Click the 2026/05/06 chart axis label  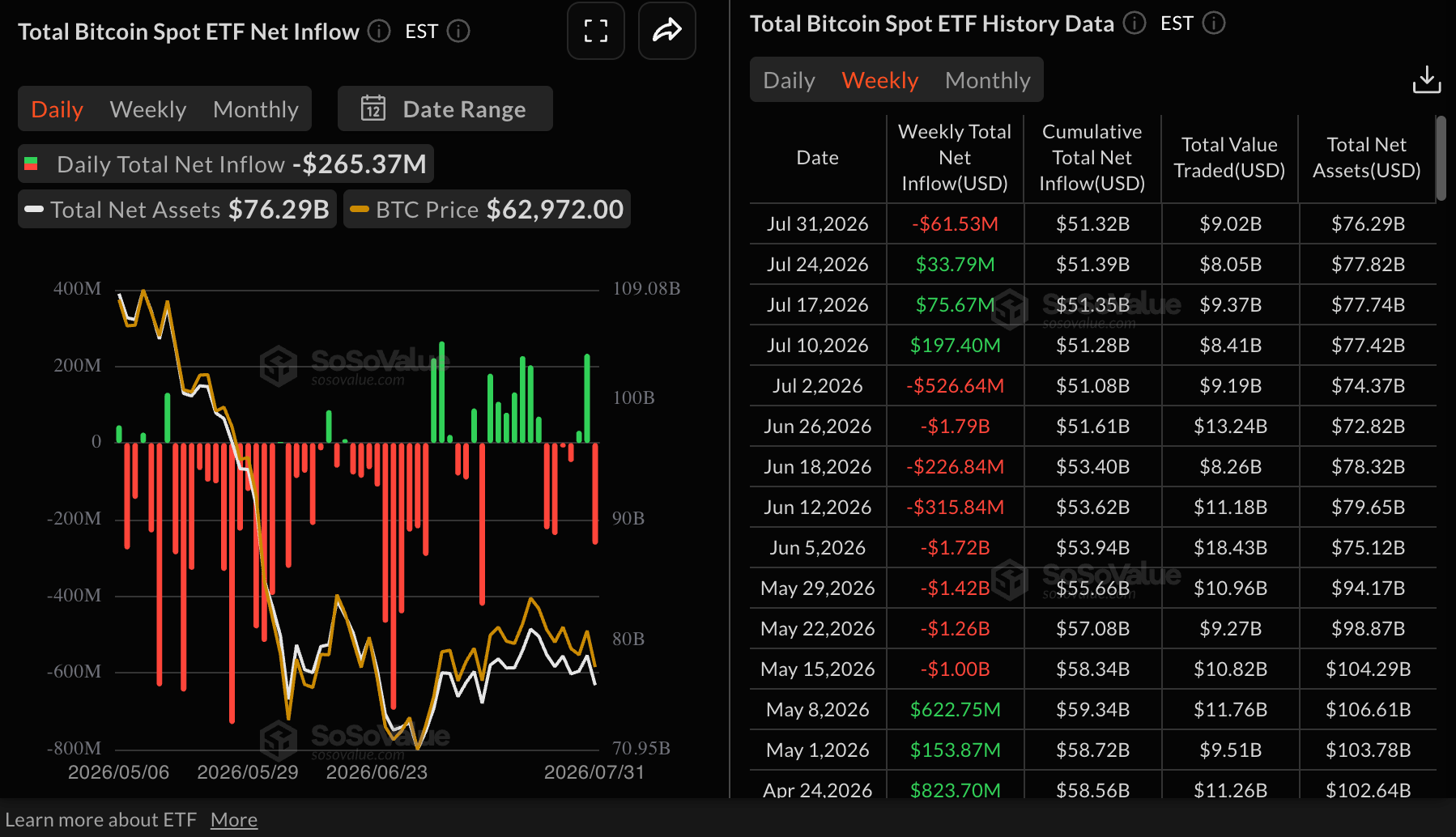coord(118,772)
